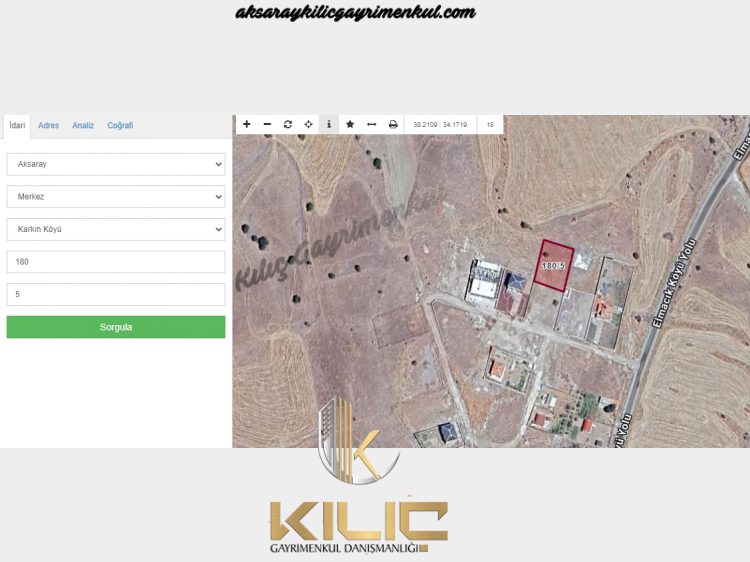The height and width of the screenshot is (562, 750).
Task: Click the Elmacık Köyü Yolu road label
Action: coord(674,284)
